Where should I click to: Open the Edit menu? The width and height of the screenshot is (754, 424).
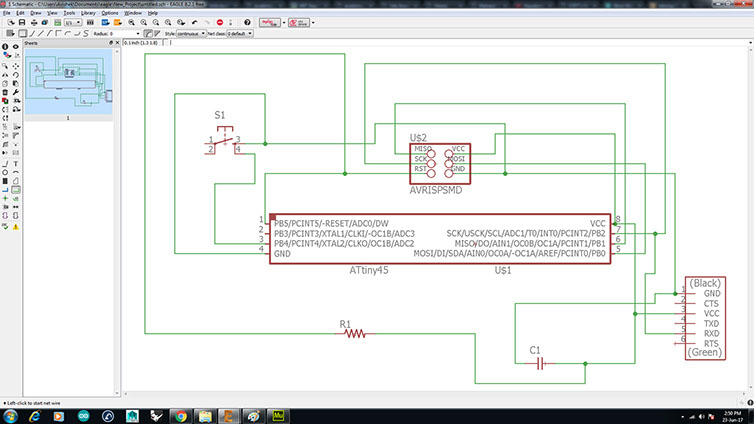[21, 13]
